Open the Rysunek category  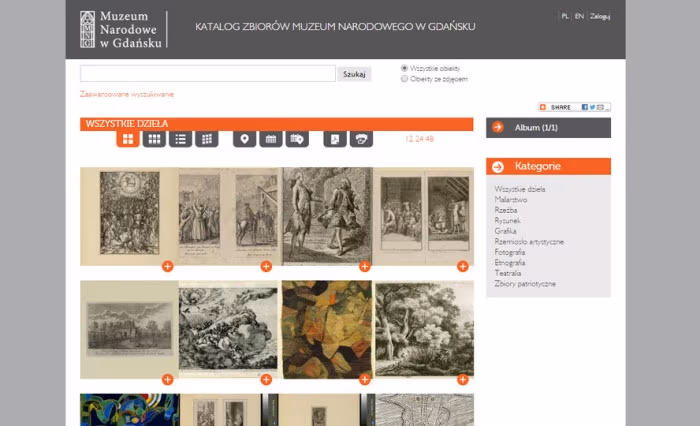coord(508,221)
